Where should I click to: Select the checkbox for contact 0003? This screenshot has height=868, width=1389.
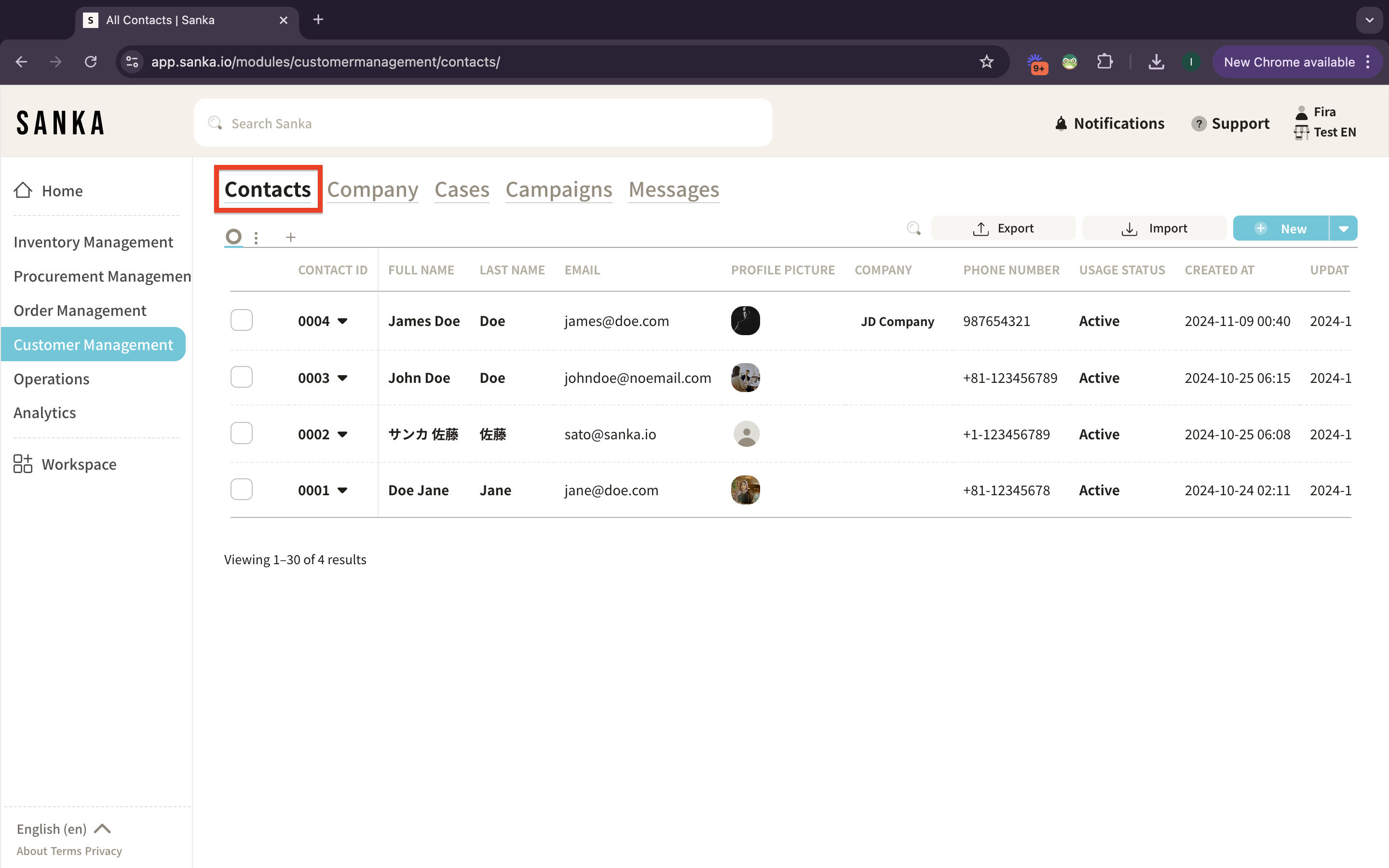pos(242,377)
